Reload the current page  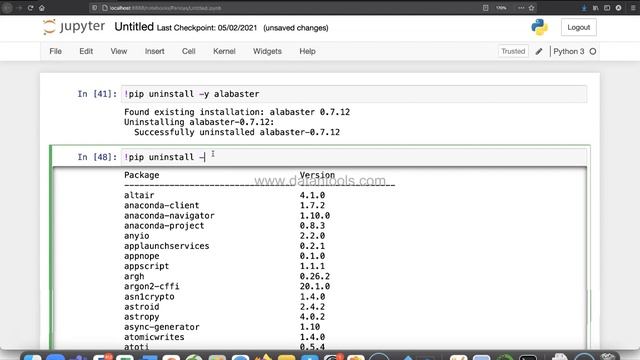30,8
